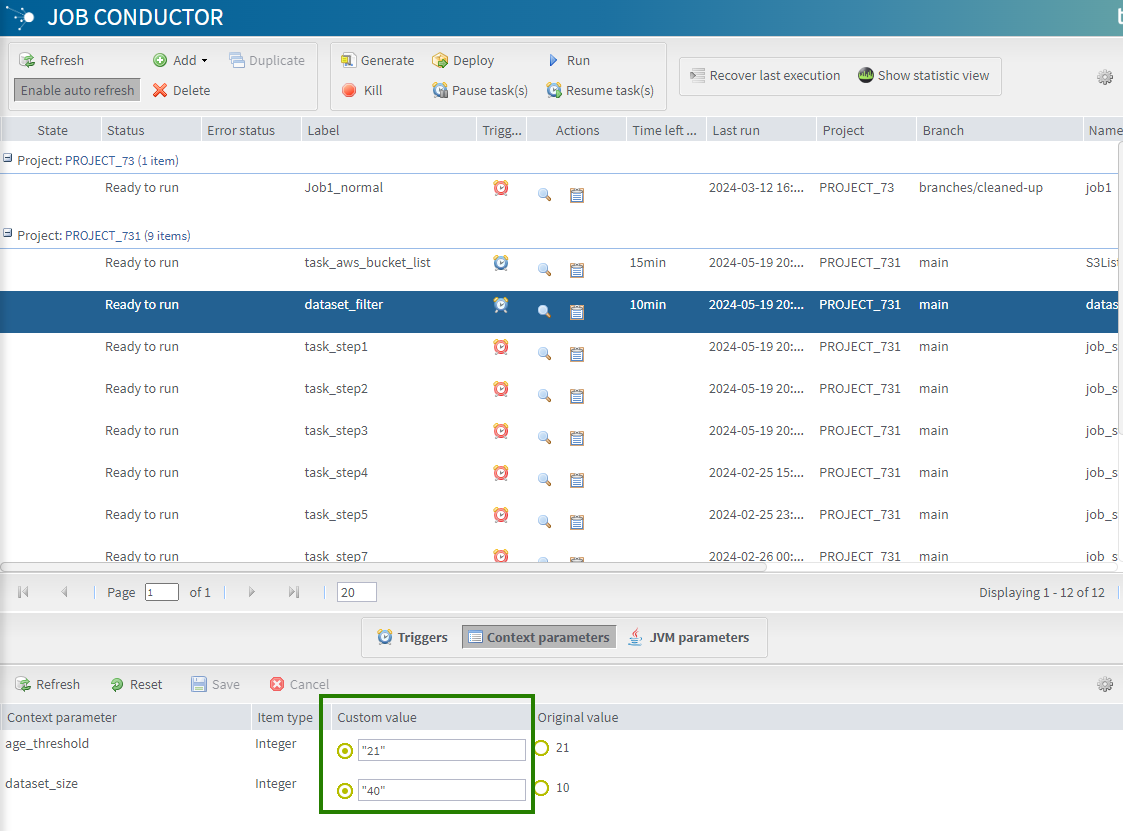The width and height of the screenshot is (1123, 831).
Task: Reset the context parameter changes
Action: [136, 684]
